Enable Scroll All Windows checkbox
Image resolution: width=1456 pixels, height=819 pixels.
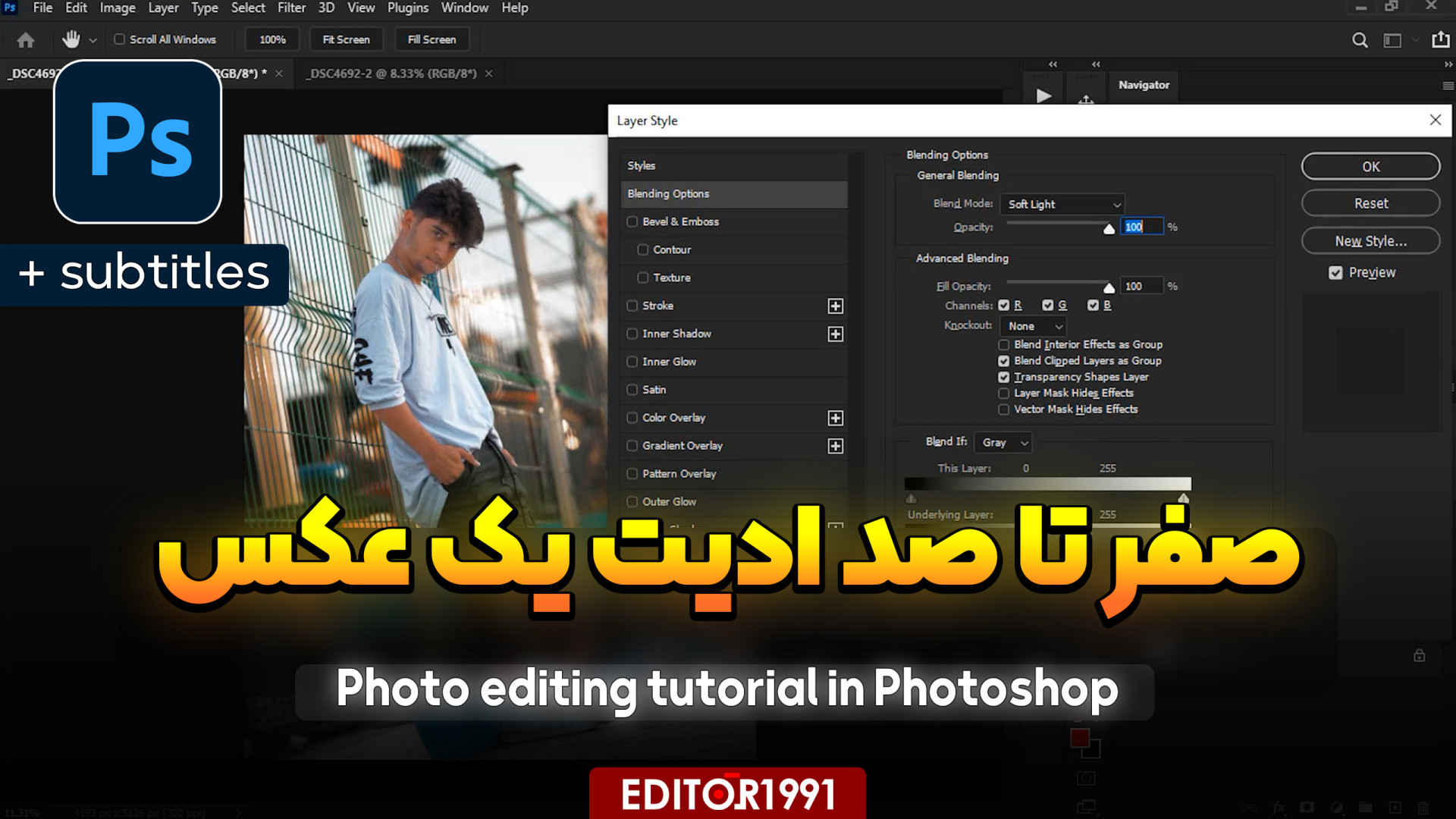tap(120, 39)
